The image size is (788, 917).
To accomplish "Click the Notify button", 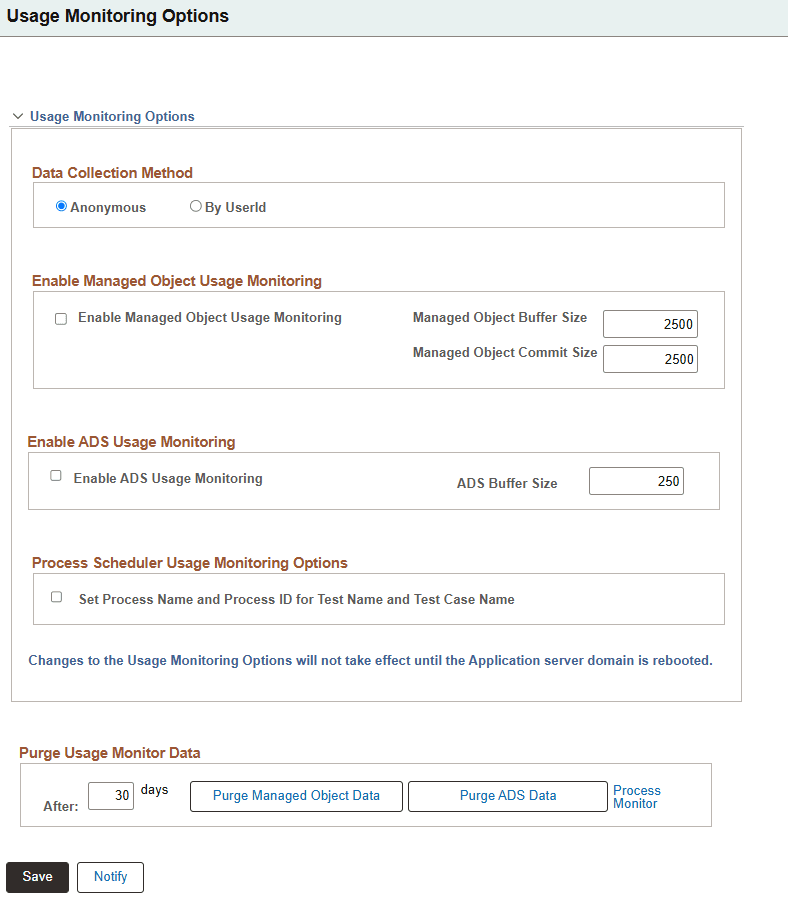I will coord(110,877).
